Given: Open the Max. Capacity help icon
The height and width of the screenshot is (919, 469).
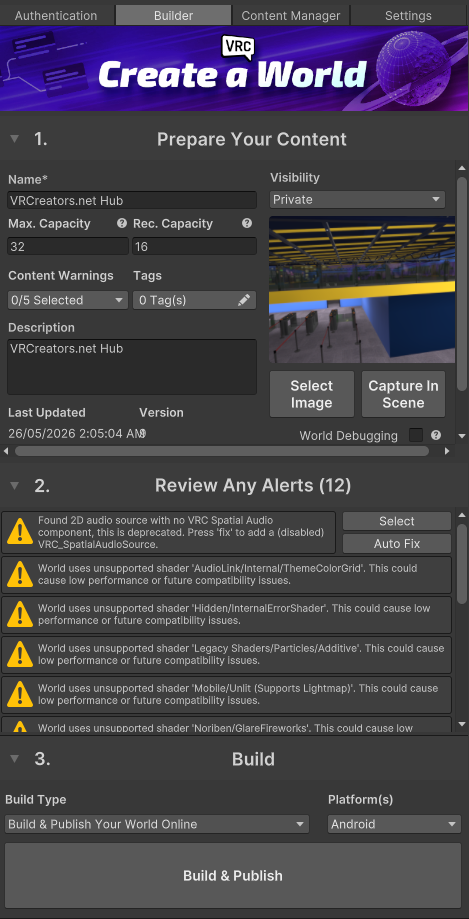Looking at the screenshot, I should point(122,223).
